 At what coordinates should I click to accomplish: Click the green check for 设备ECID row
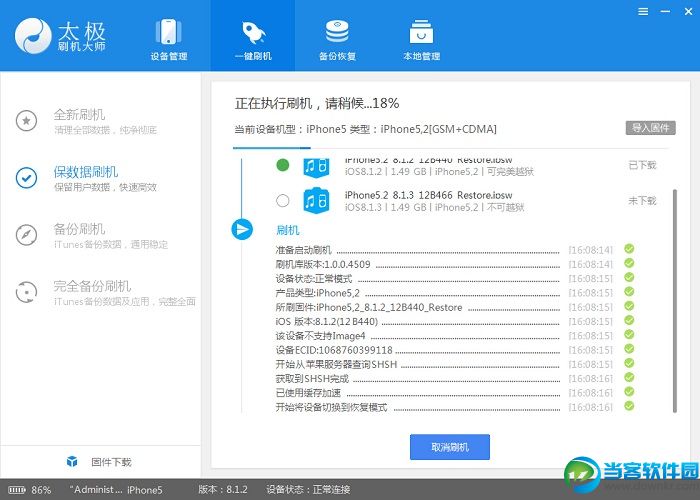pyautogui.click(x=629, y=349)
